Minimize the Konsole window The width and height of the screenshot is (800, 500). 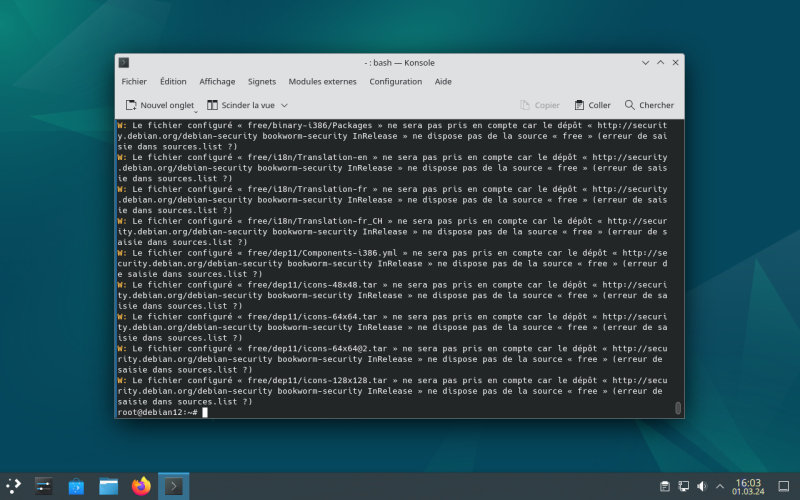(645, 63)
